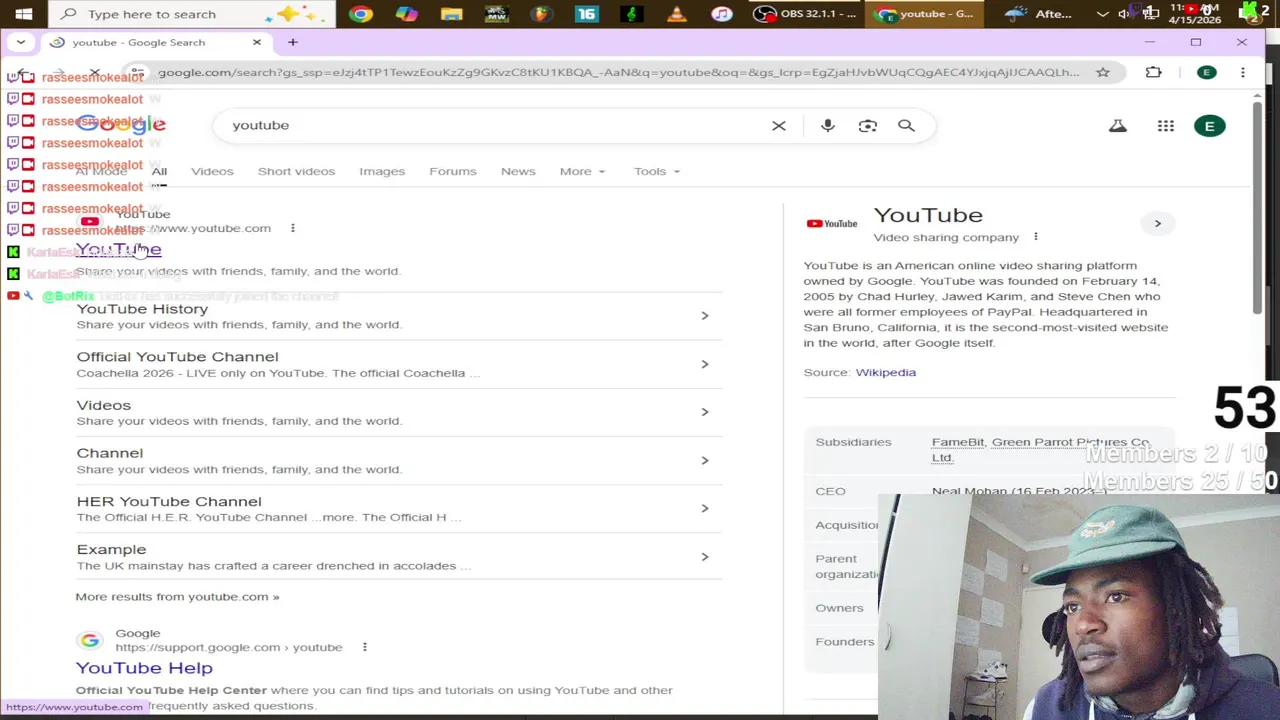Open iTunes from the taskbar
1280x720 pixels.
[722, 14]
